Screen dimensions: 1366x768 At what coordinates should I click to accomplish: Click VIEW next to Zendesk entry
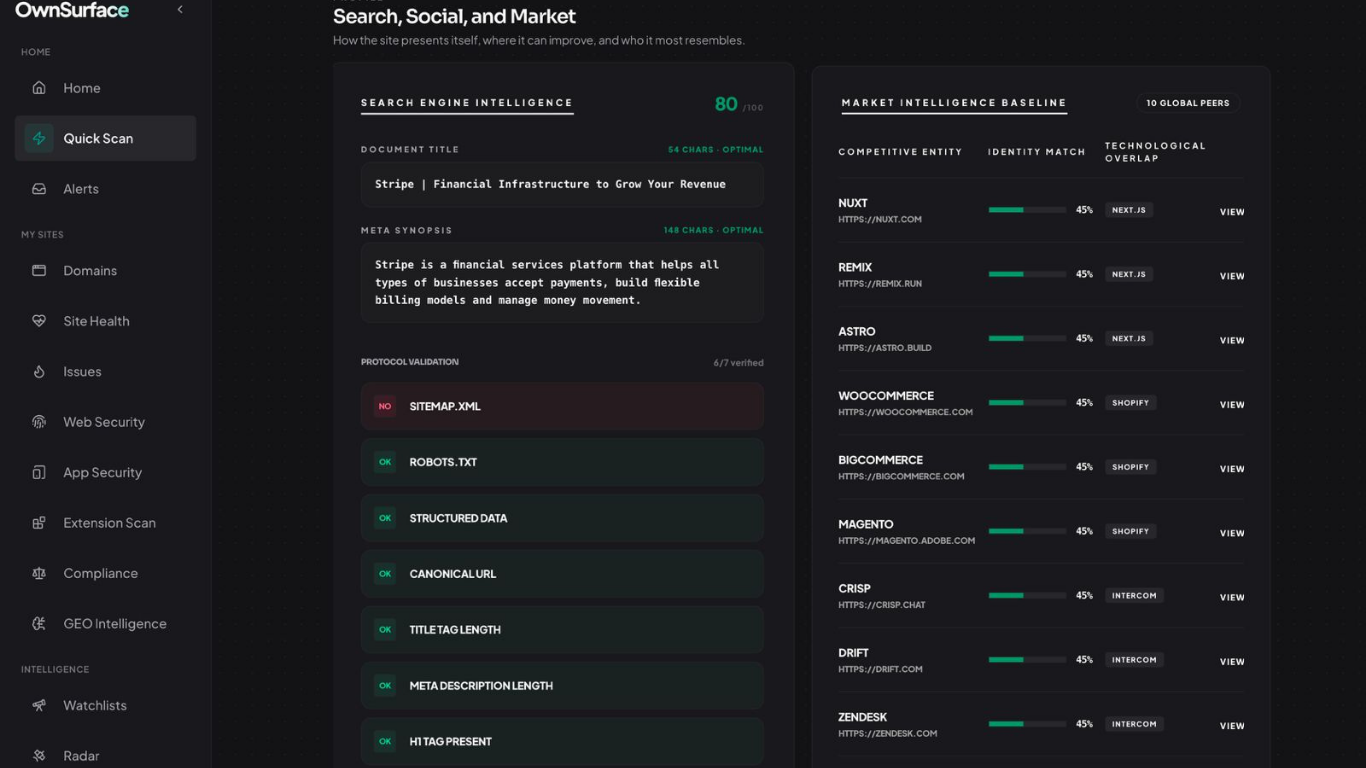tap(1232, 726)
